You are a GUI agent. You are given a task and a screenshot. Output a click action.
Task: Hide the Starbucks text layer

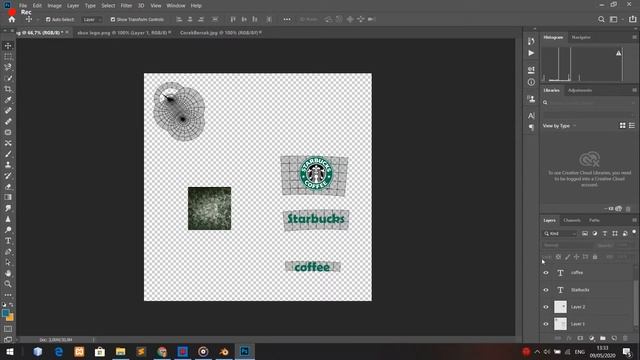tap(546, 290)
